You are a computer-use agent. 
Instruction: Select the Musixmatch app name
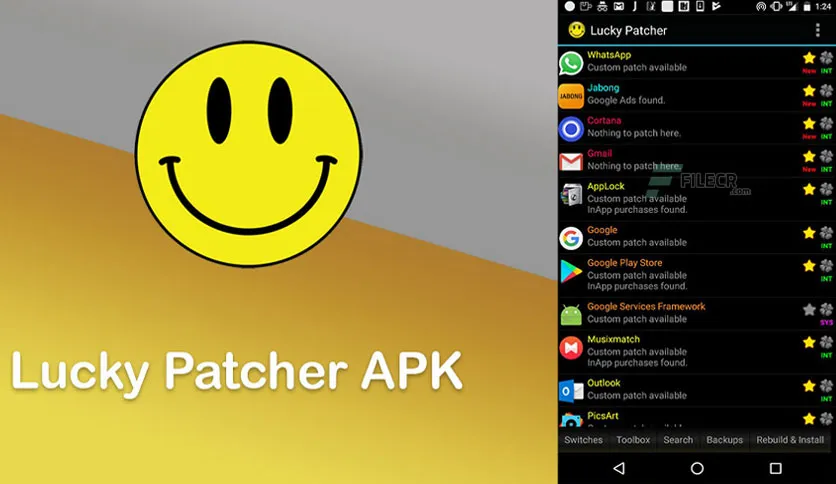point(613,340)
